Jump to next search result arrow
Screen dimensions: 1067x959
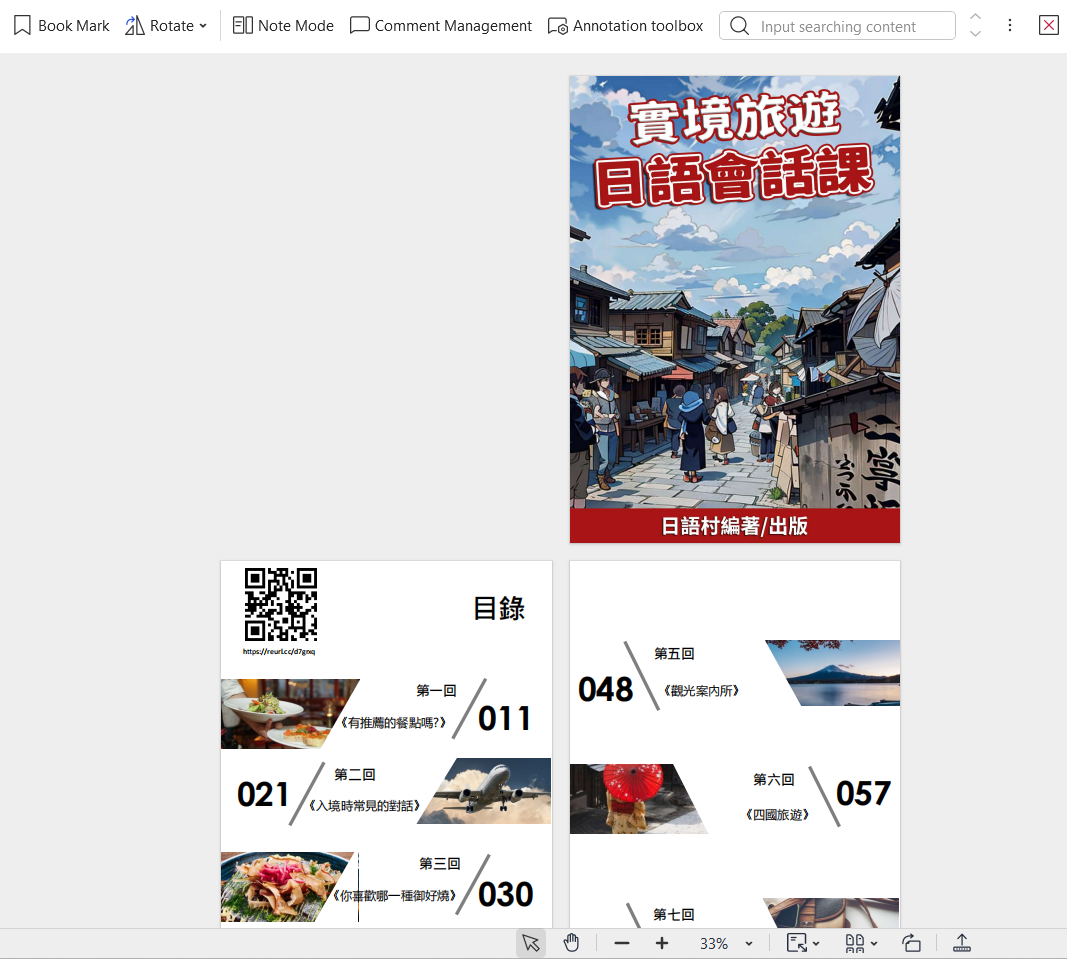(x=976, y=34)
